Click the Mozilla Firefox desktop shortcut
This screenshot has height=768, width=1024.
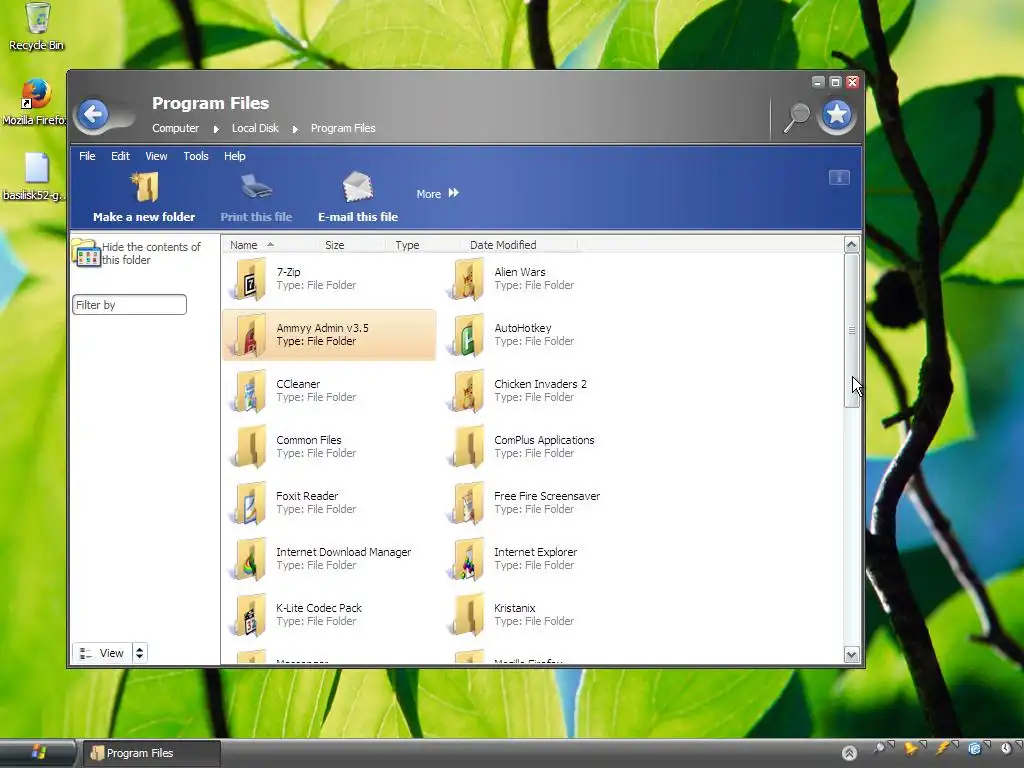click(34, 103)
